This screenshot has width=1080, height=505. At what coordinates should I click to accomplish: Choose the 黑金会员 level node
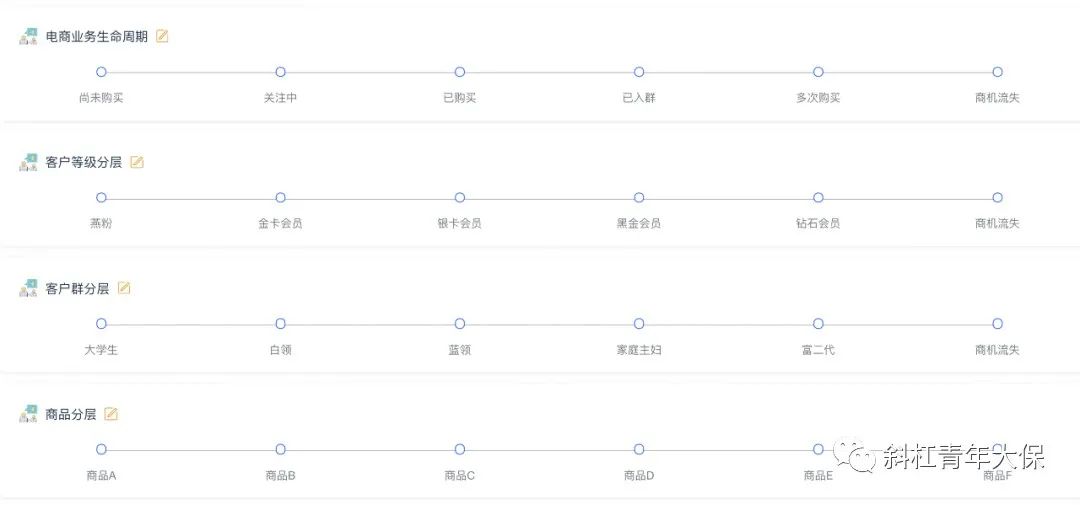coord(639,198)
